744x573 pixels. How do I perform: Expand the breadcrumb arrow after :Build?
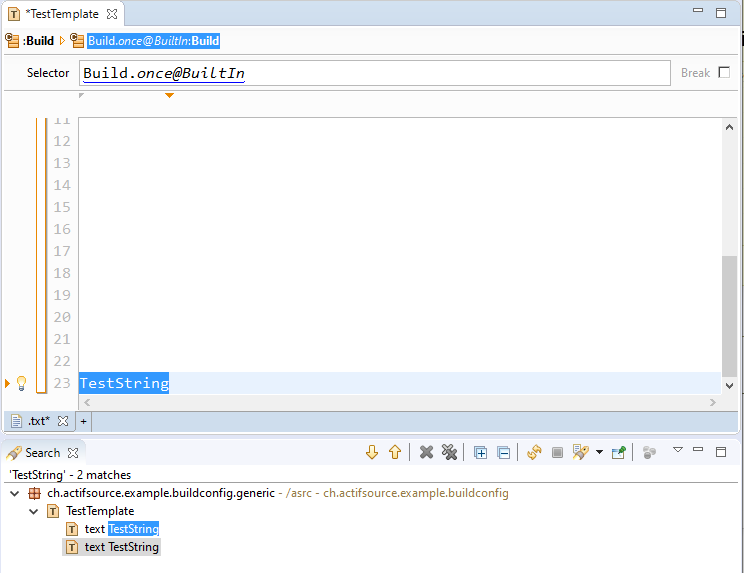coord(62,41)
